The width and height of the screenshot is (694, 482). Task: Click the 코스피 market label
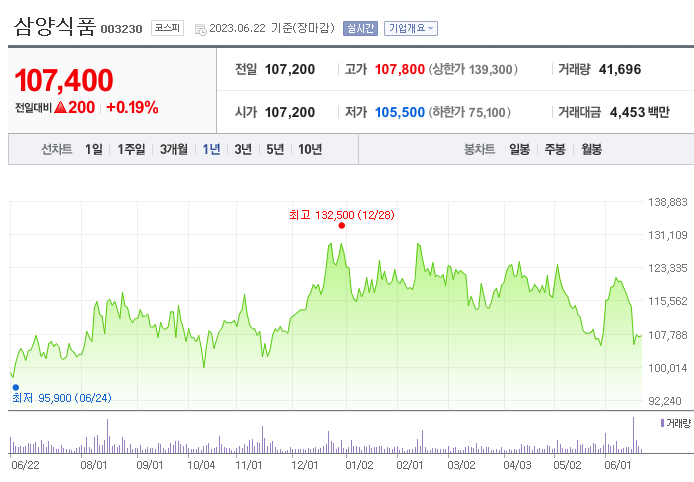(167, 28)
